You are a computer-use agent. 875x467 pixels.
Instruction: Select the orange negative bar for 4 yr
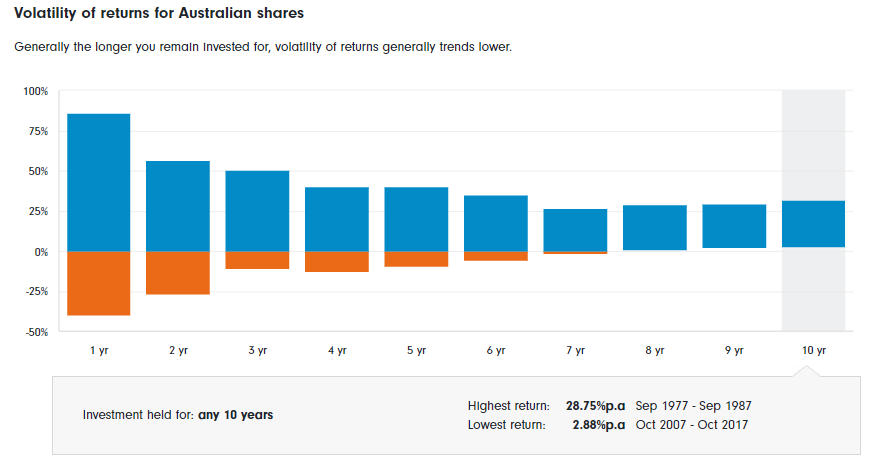click(x=337, y=262)
